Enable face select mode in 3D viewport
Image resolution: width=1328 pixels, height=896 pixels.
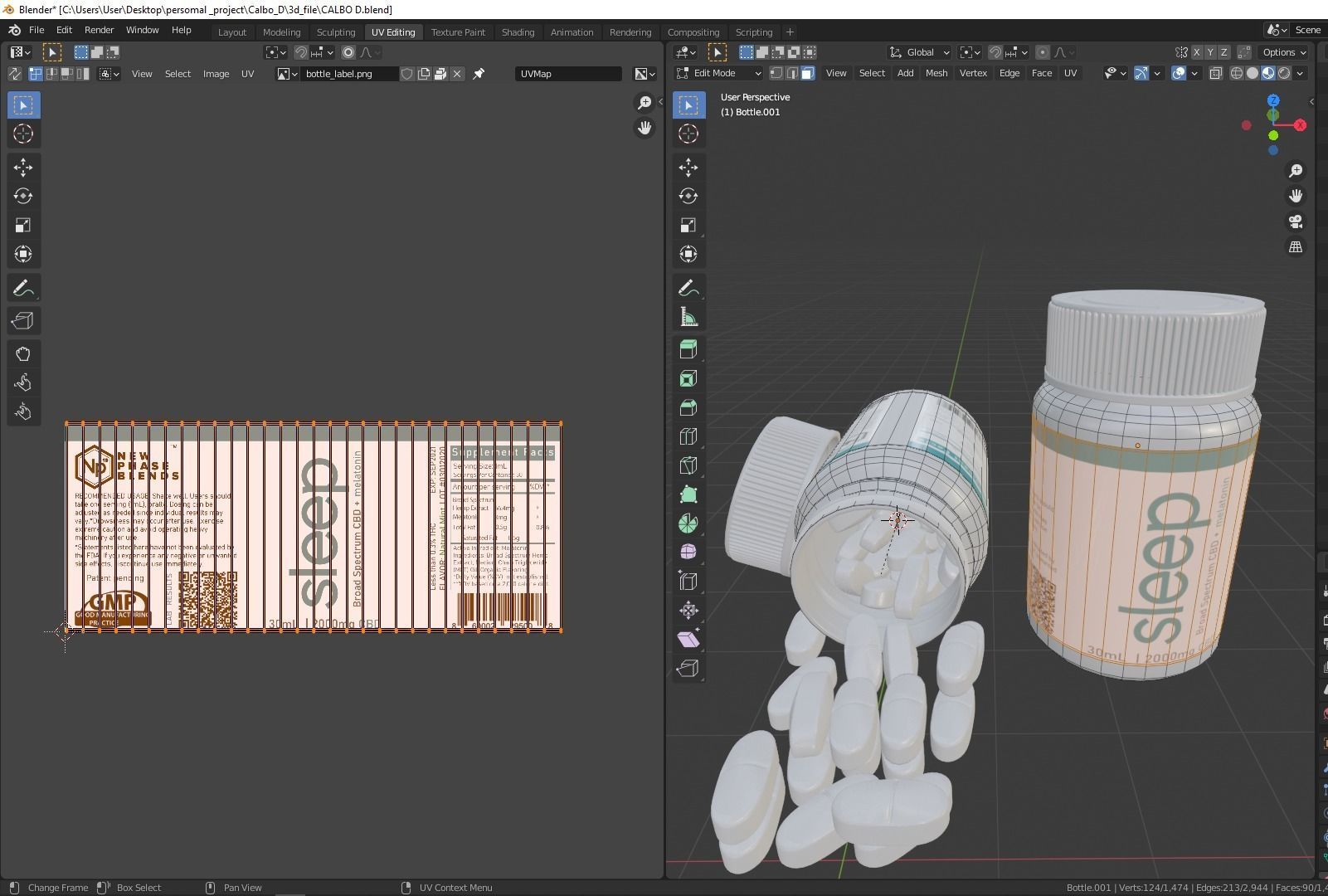pyautogui.click(x=807, y=73)
